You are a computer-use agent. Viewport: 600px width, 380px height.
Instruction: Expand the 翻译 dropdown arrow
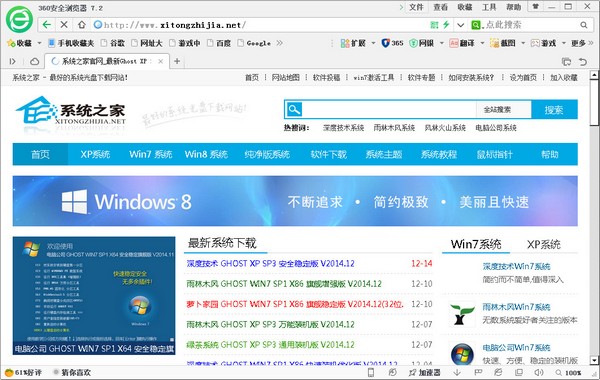click(482, 43)
